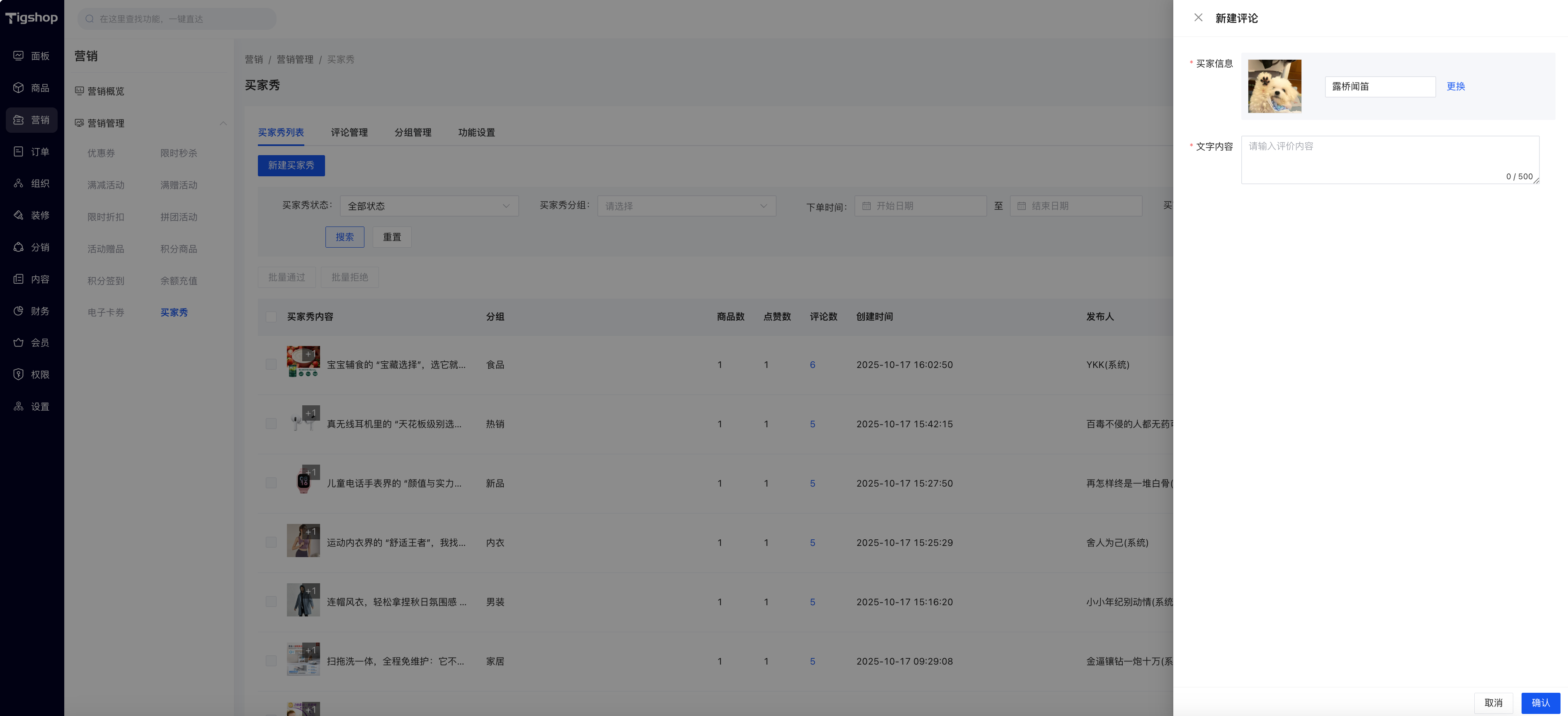Click the 文字内容 review text area
Viewport: 1568px width, 716px height.
(1390, 160)
